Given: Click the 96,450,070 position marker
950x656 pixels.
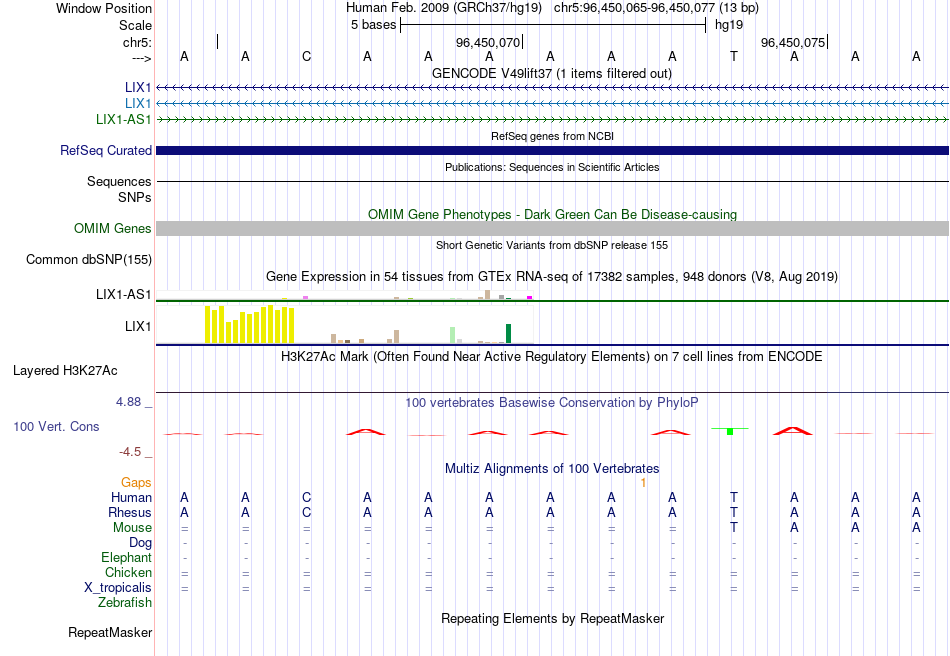Looking at the screenshot, I should [x=488, y=42].
